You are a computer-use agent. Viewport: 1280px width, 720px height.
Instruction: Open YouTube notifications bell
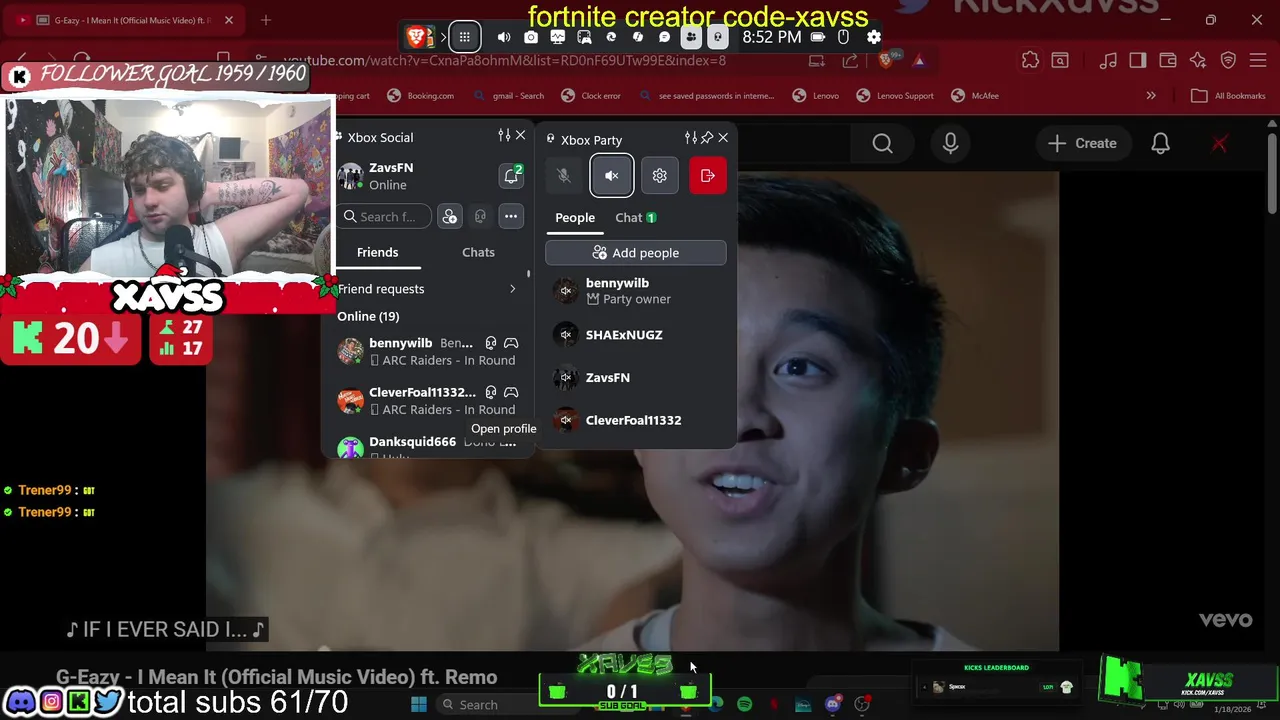point(1160,144)
